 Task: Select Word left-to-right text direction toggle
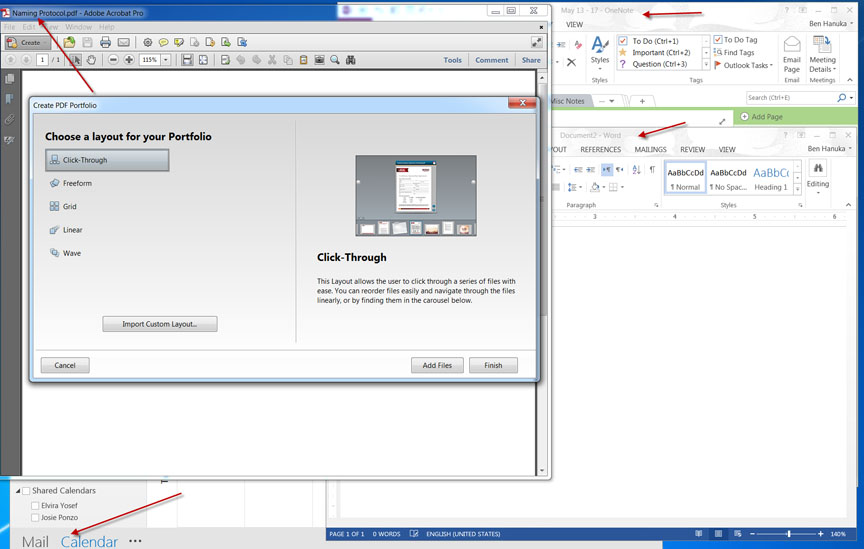click(606, 170)
